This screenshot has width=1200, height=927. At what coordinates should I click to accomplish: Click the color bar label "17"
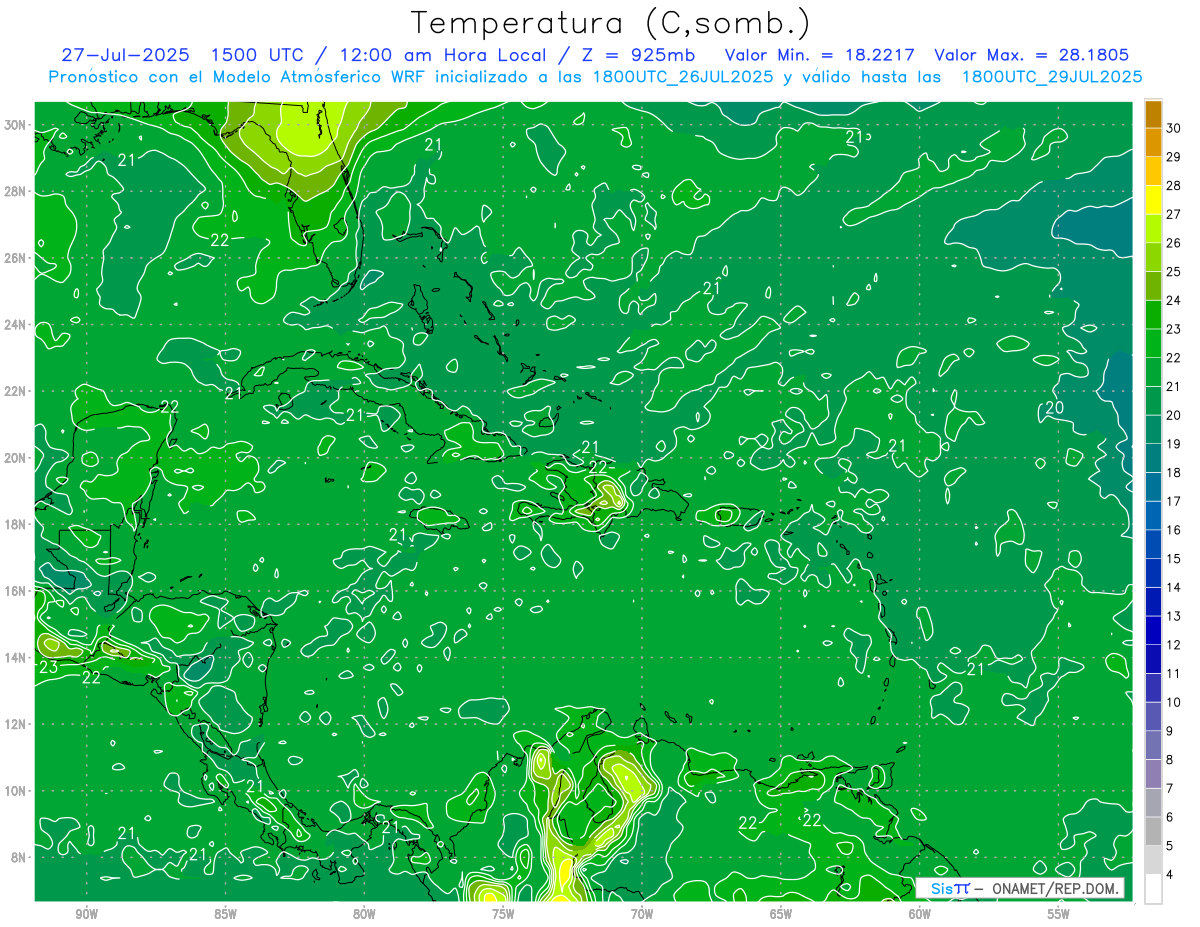coord(1174,501)
